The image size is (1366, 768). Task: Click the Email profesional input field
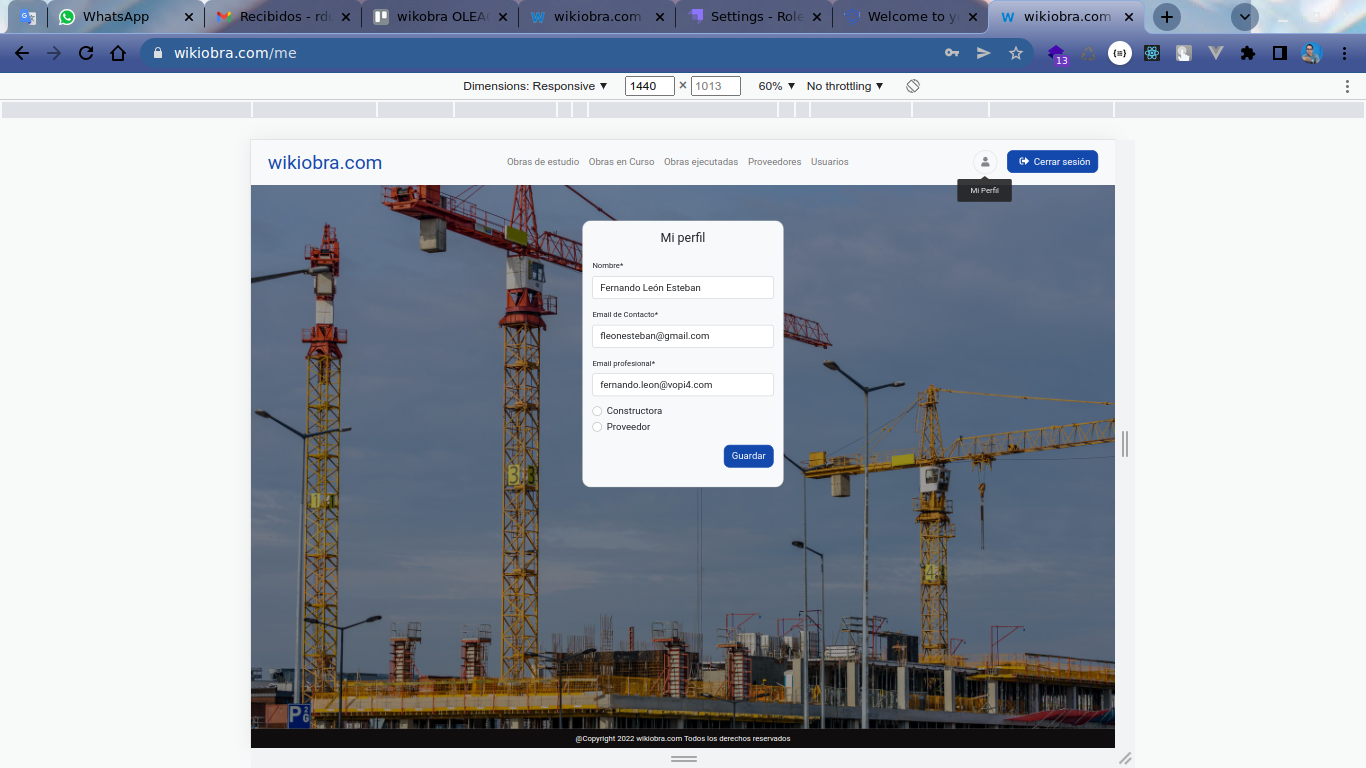pos(682,385)
